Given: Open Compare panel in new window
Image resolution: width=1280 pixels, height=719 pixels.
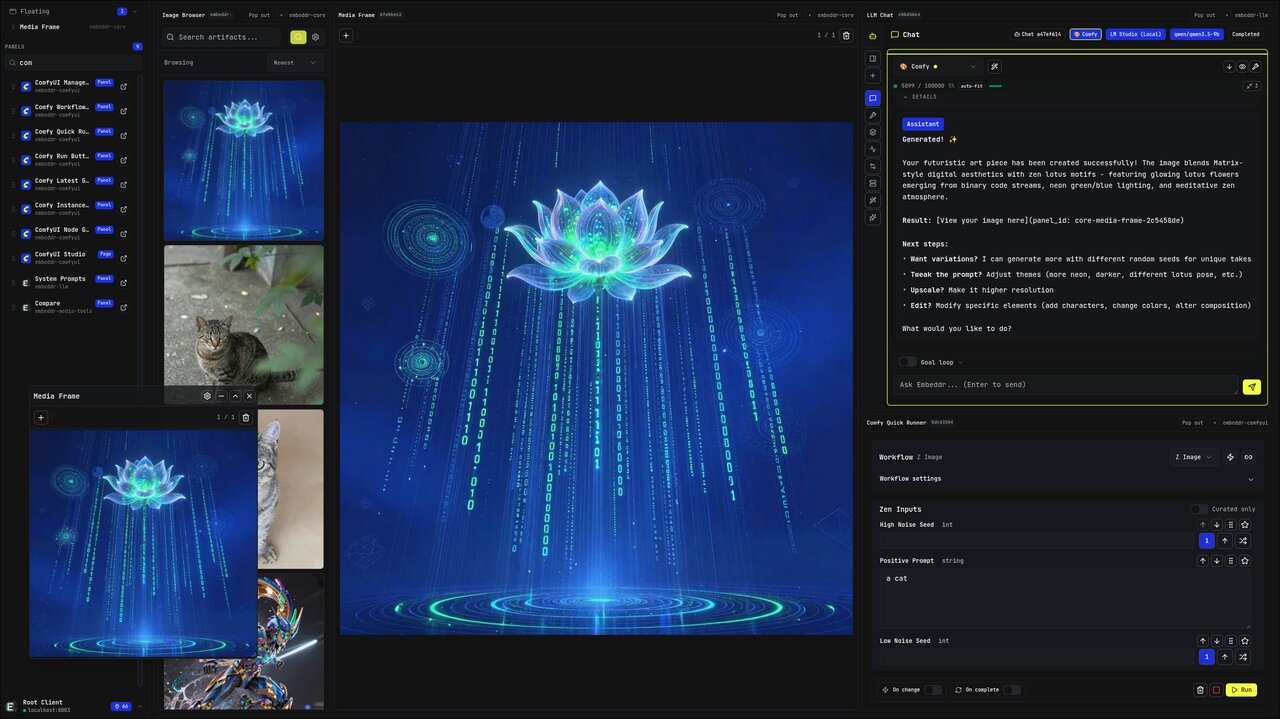Looking at the screenshot, I should click(124, 307).
